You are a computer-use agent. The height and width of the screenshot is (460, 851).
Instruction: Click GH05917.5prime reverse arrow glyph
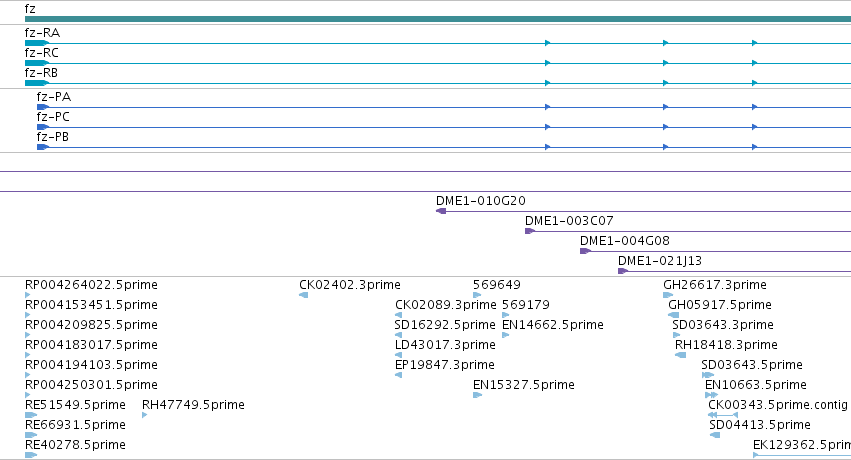[674, 315]
